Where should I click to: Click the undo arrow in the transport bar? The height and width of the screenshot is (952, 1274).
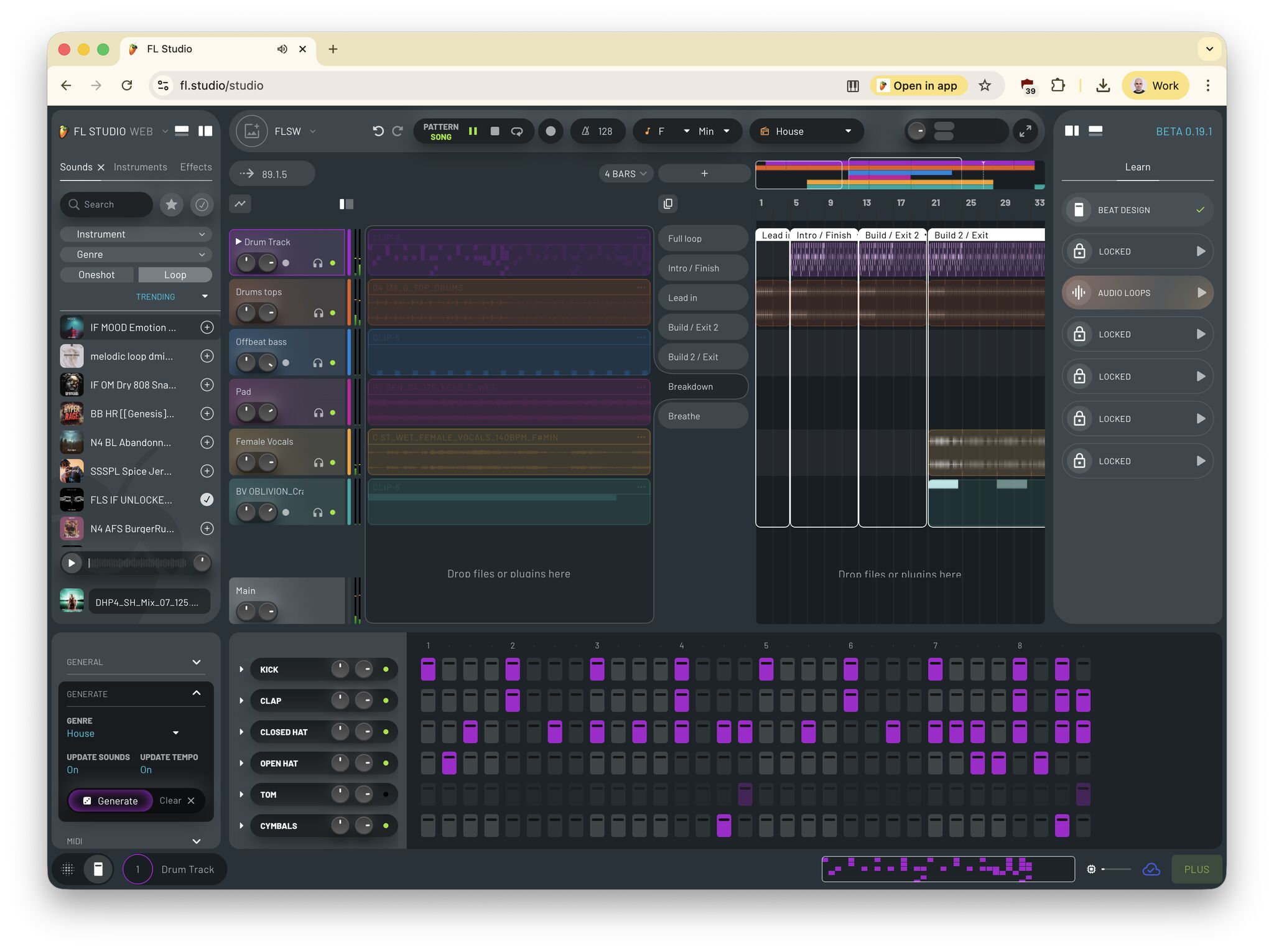(x=379, y=131)
